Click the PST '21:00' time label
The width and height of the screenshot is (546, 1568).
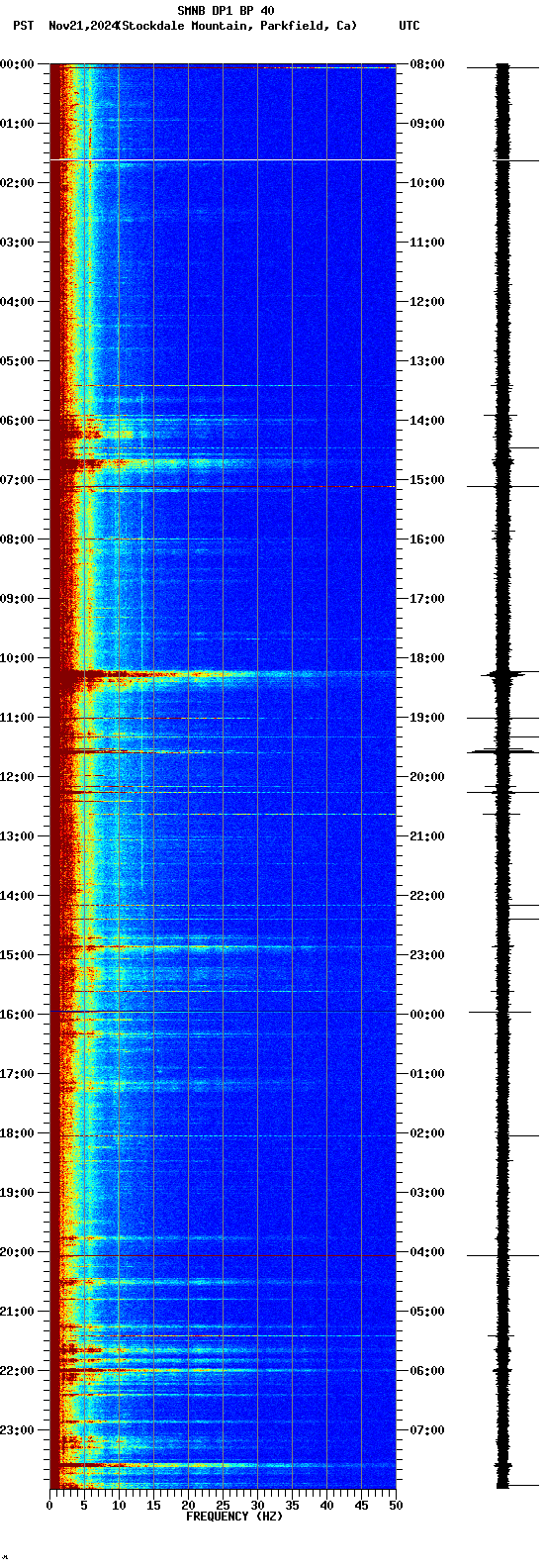17,1312
